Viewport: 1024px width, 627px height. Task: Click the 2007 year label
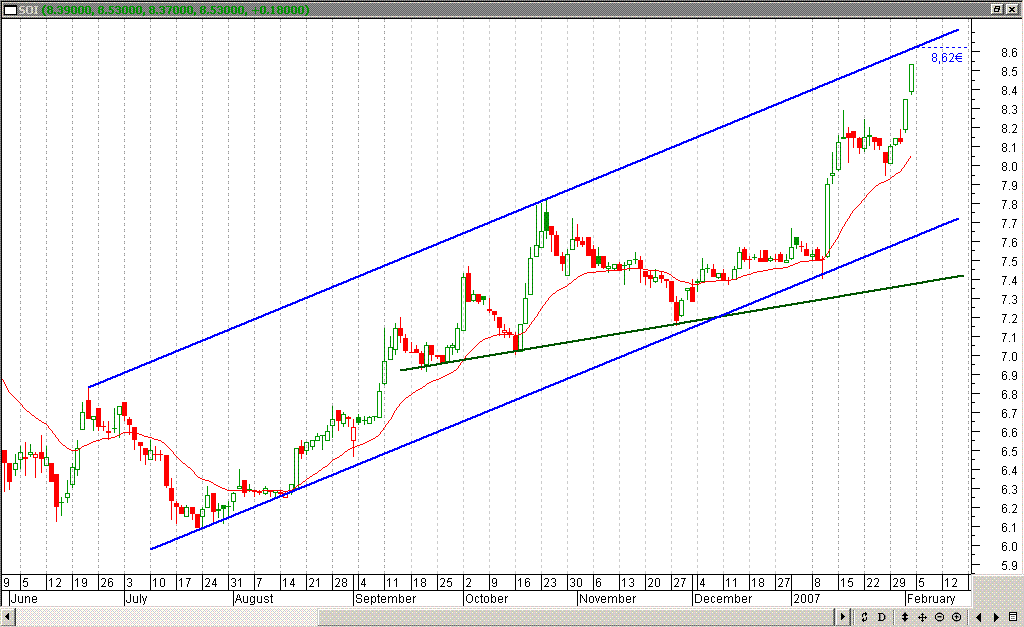807,599
